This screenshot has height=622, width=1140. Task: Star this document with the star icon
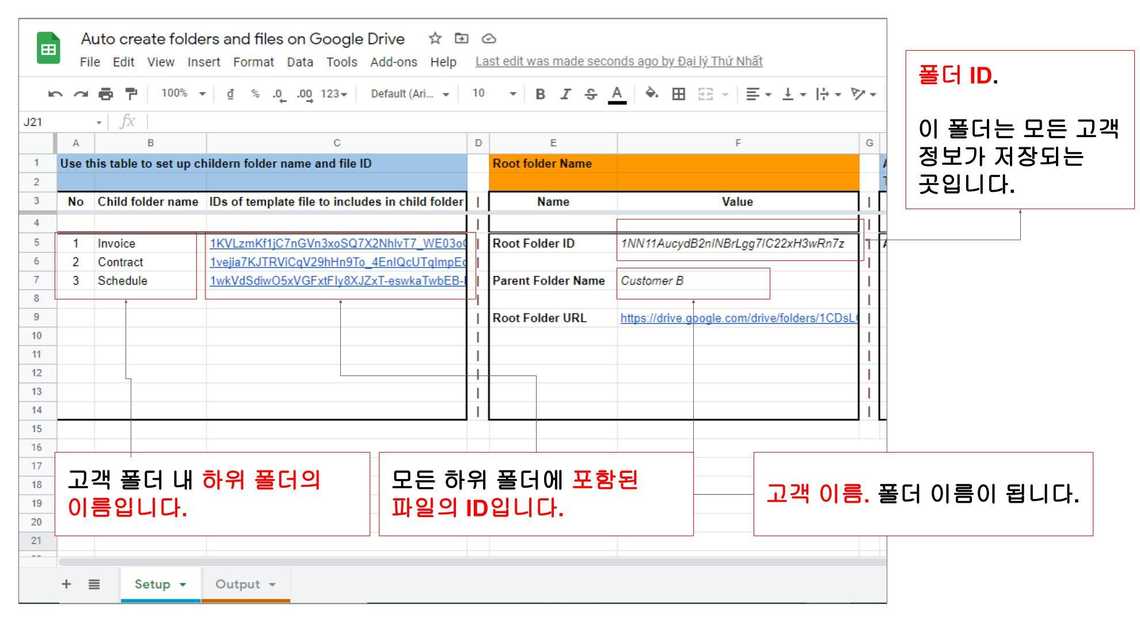pos(435,39)
